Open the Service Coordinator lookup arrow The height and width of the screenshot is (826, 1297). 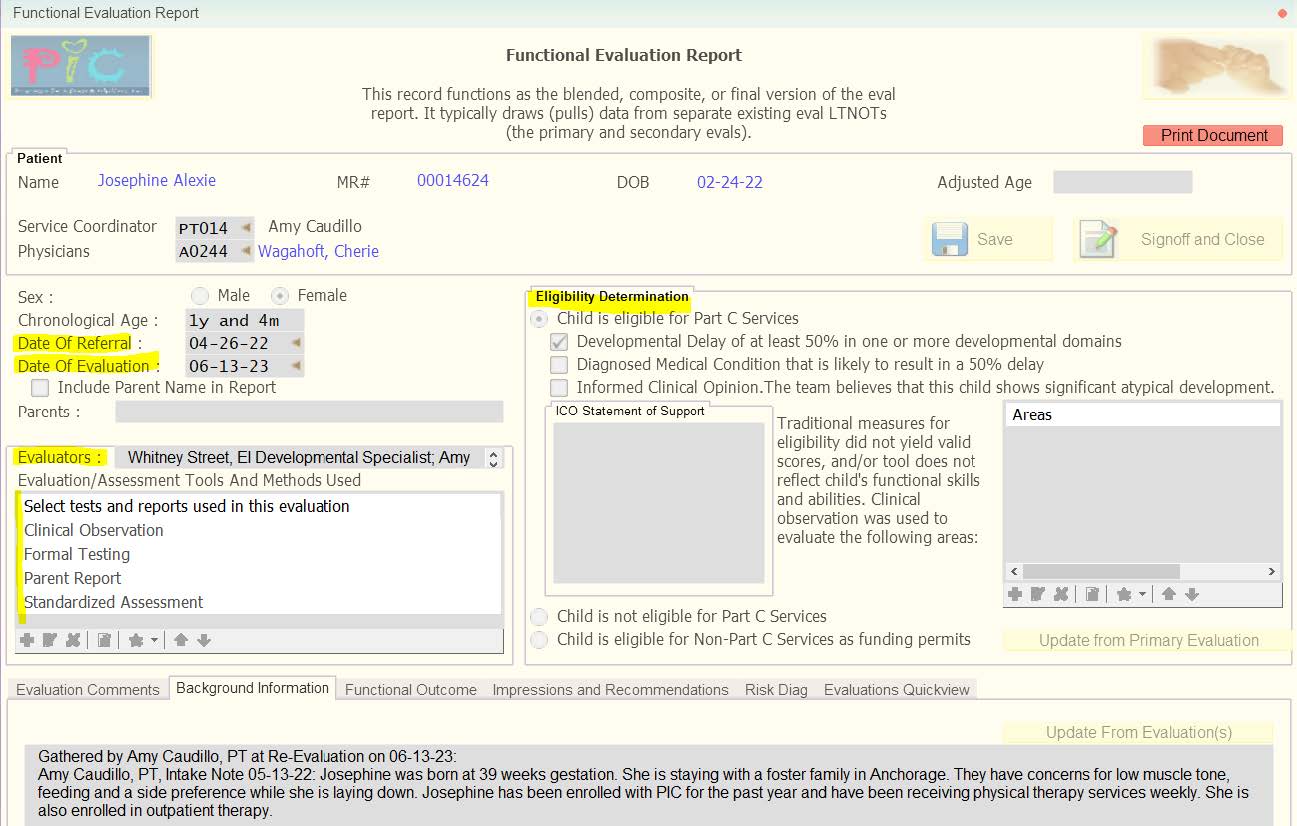[246, 227]
